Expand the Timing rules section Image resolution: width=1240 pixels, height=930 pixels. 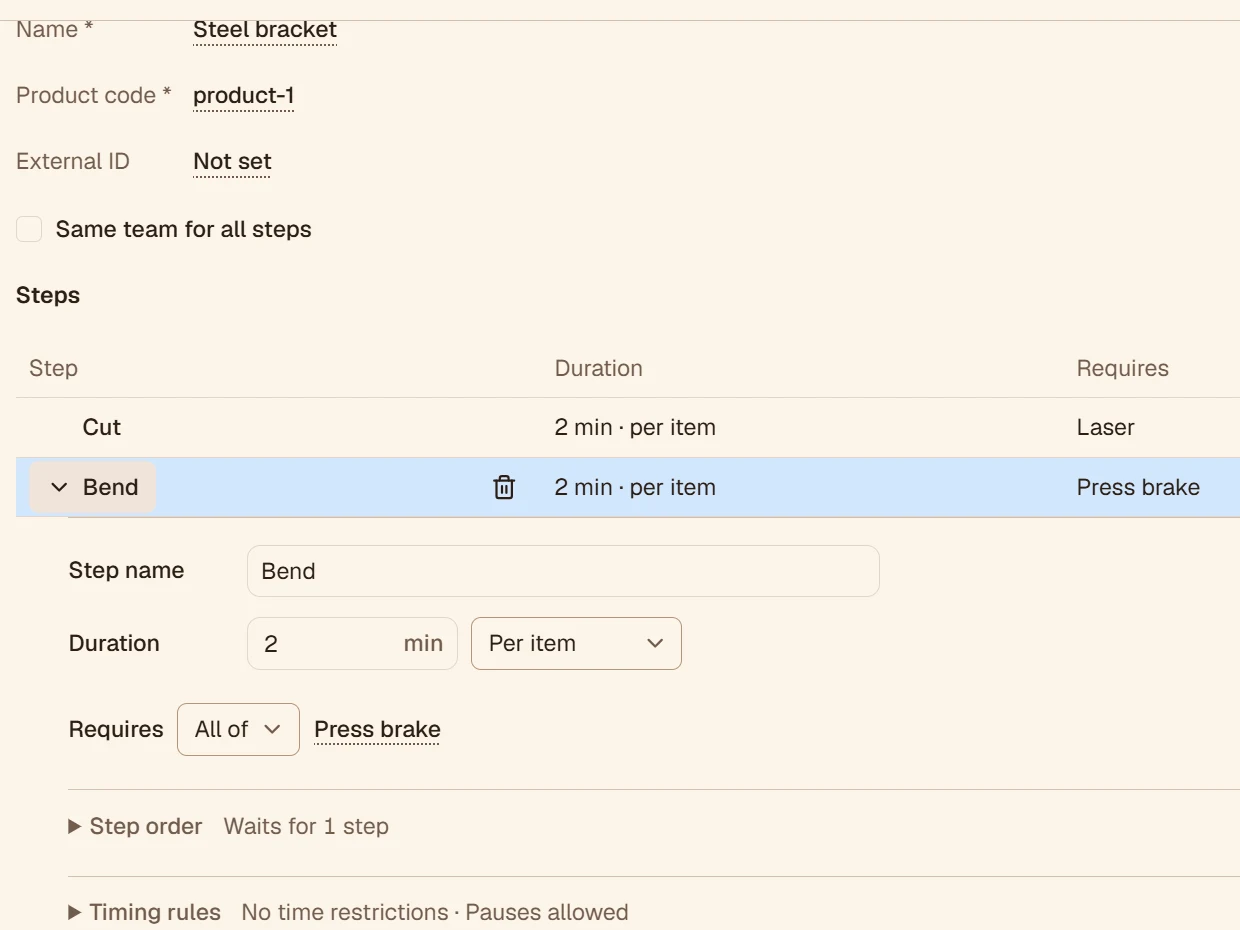pyautogui.click(x=145, y=913)
